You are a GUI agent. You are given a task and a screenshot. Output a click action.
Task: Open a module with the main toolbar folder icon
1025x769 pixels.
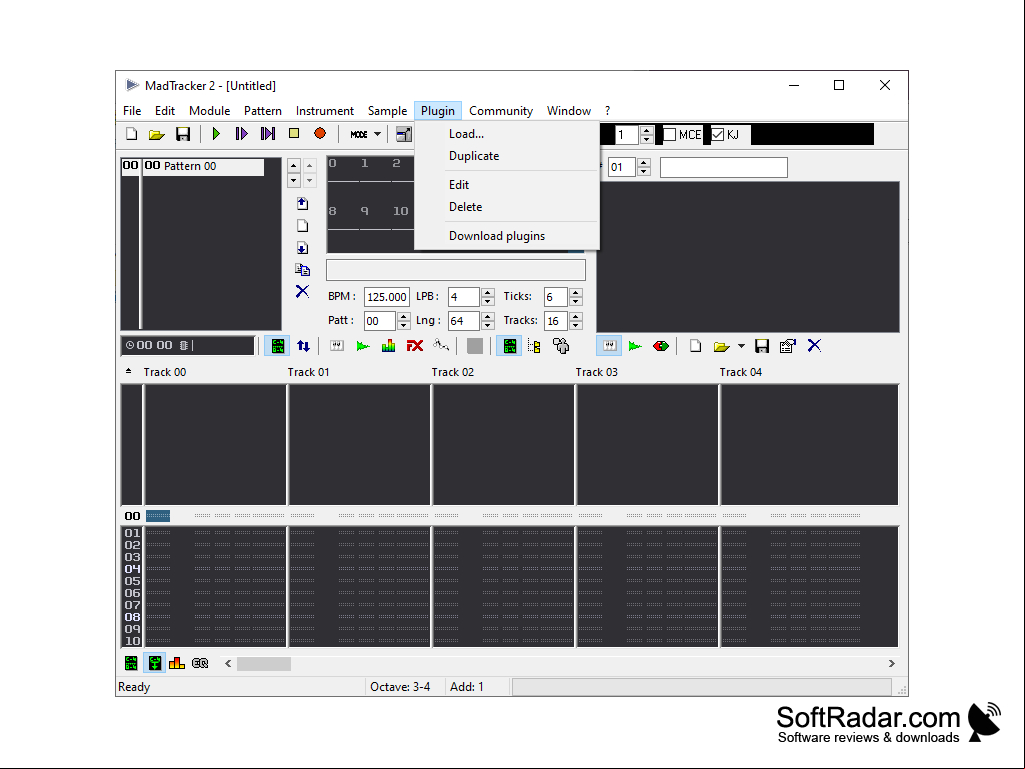pos(156,134)
